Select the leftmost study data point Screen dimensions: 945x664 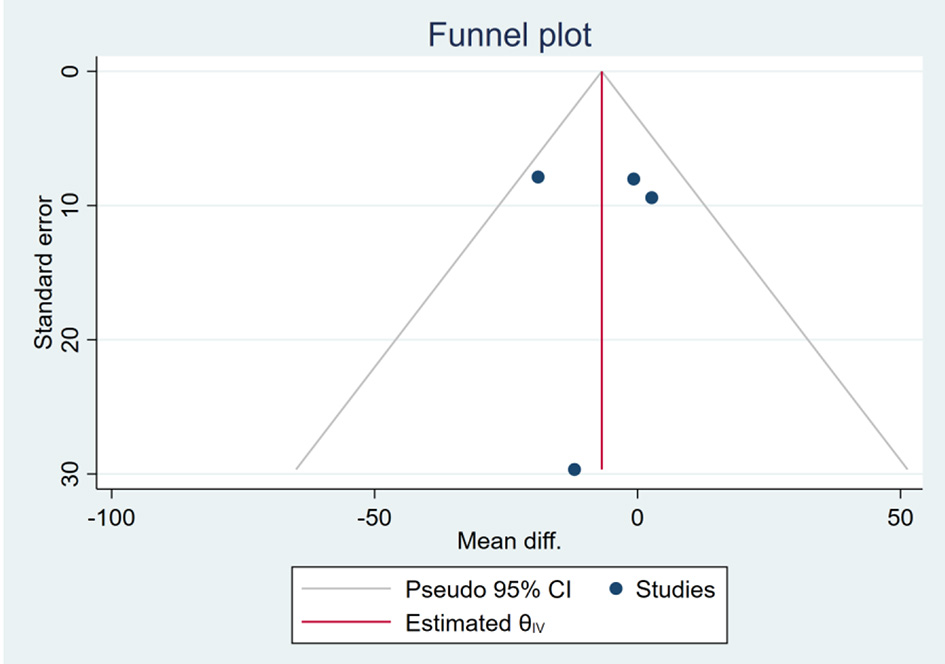[x=538, y=177]
